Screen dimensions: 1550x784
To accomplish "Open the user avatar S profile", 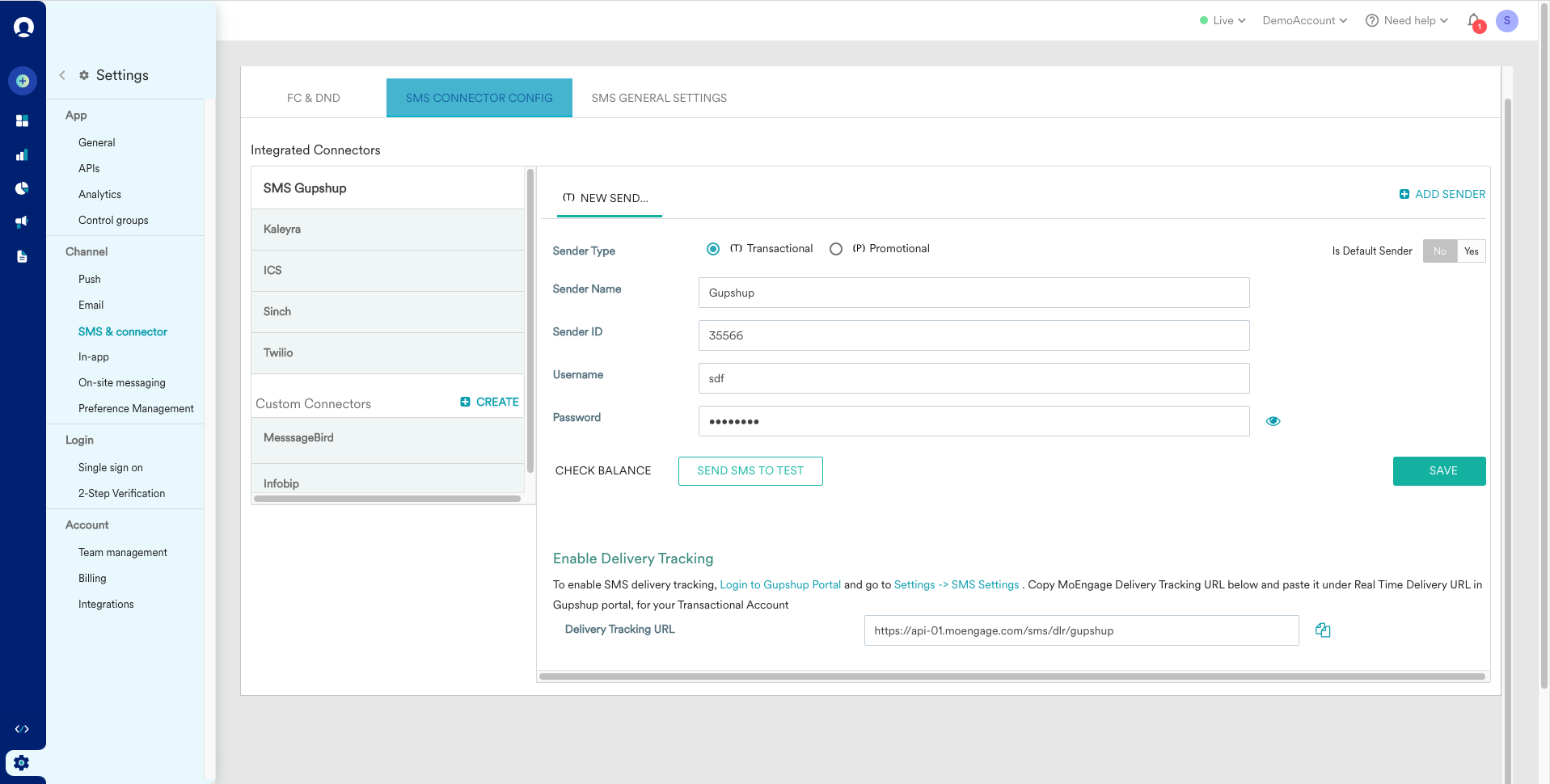I will 1506,21.
